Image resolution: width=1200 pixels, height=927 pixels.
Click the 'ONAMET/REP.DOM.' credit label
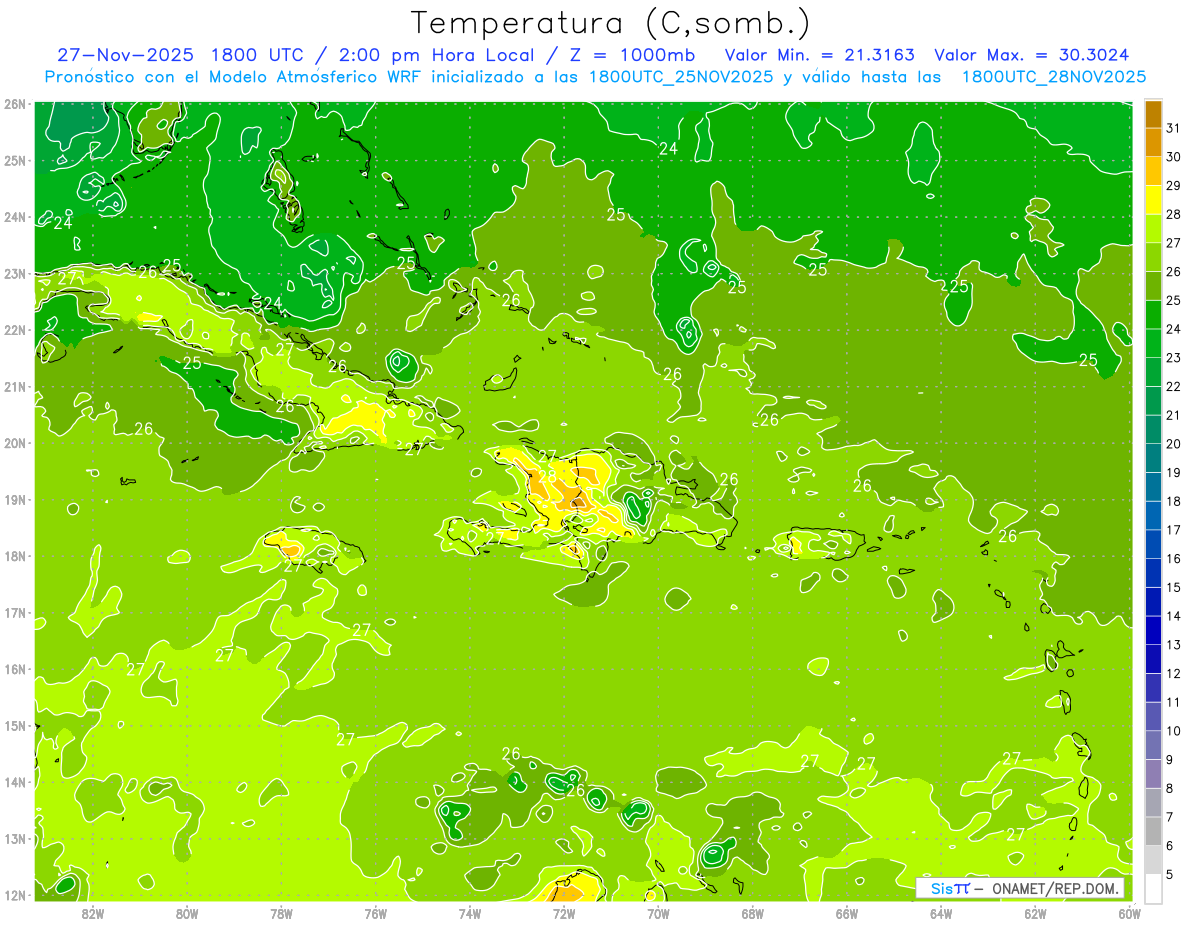(x=1056, y=888)
